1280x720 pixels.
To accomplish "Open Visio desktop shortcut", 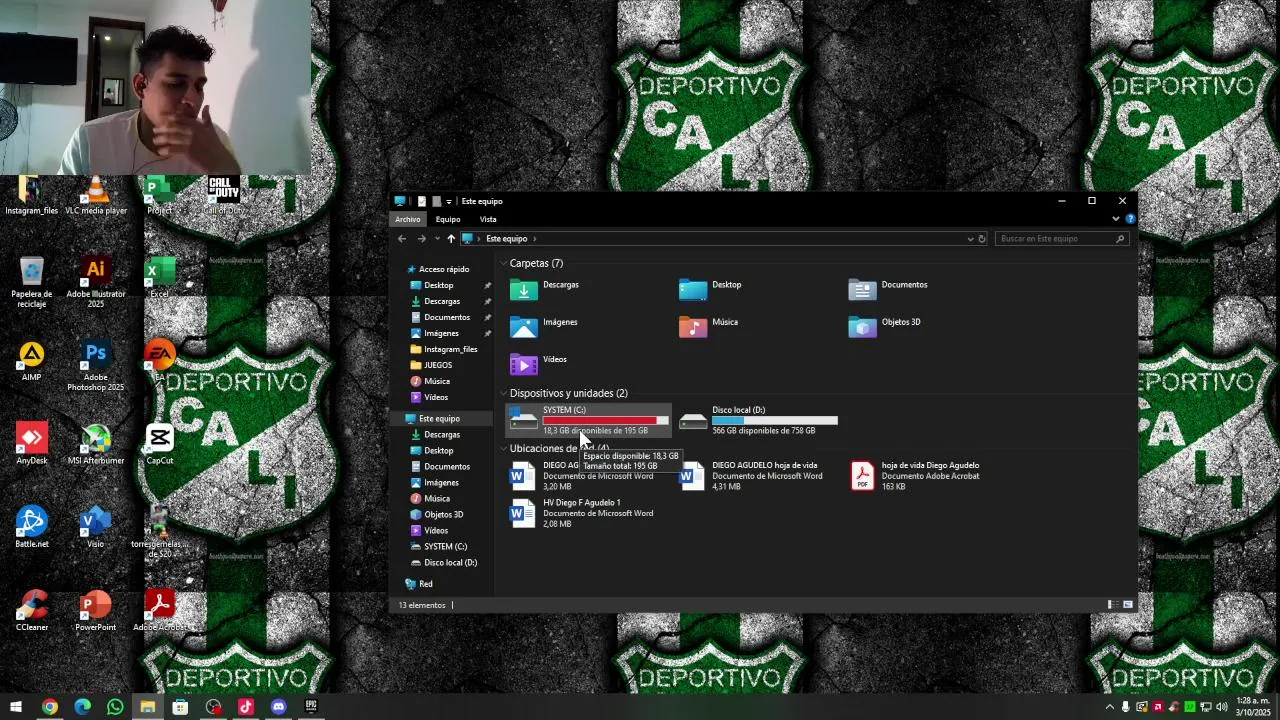I will (x=96, y=527).
